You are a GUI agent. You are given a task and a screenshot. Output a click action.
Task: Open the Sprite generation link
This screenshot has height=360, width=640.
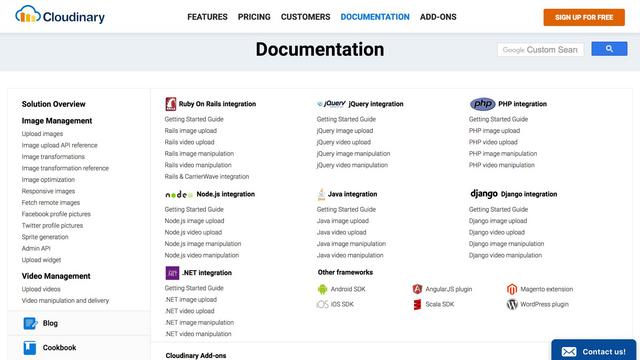45,237
